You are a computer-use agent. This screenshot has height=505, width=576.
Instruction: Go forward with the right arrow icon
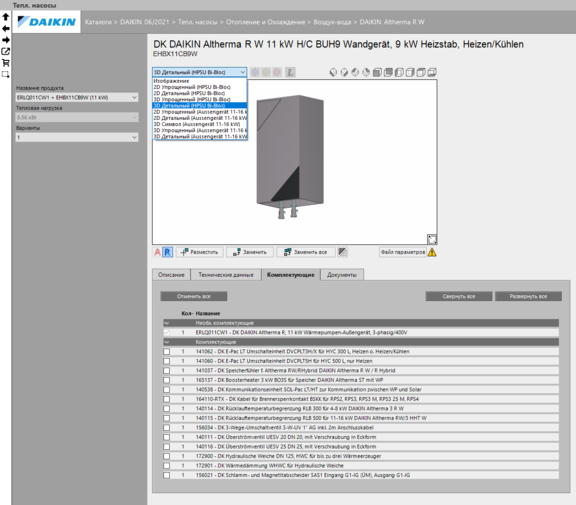pyautogui.click(x=6, y=40)
